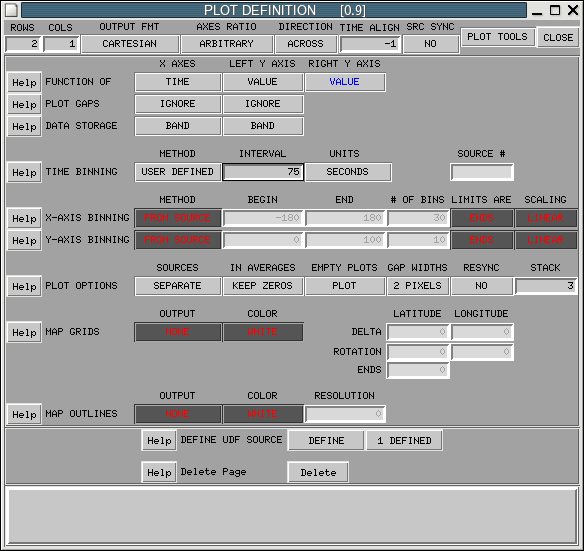Click X-axis number of bins field

tap(418, 218)
